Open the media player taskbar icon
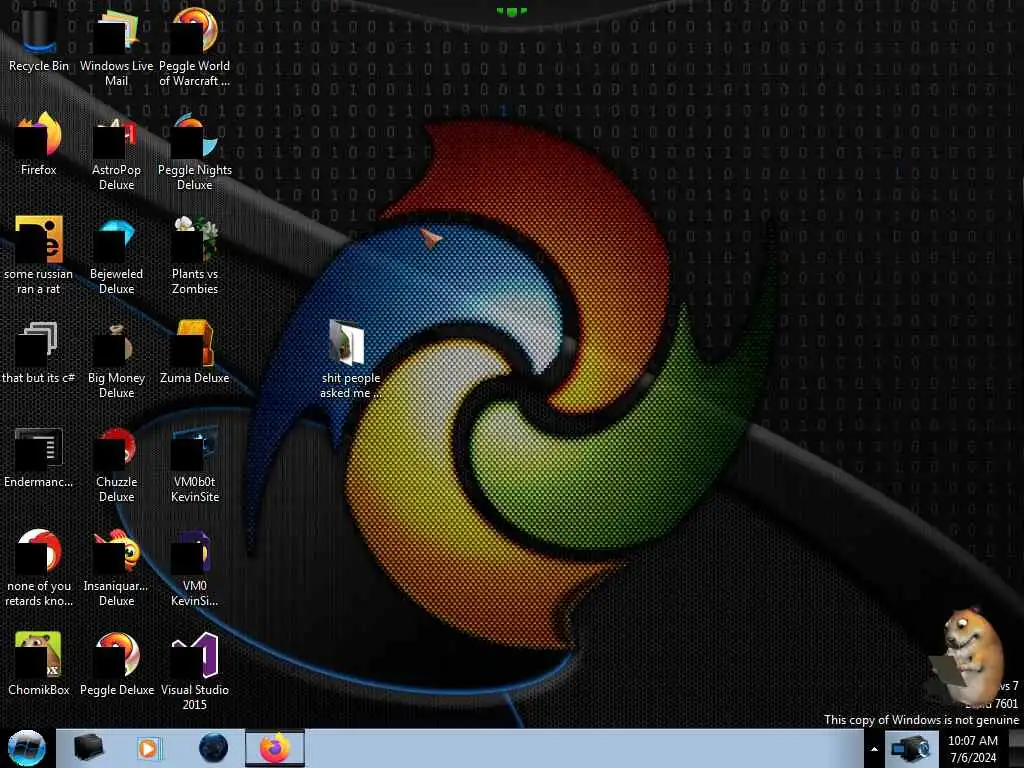Viewport: 1024px width, 768px height. coord(150,748)
